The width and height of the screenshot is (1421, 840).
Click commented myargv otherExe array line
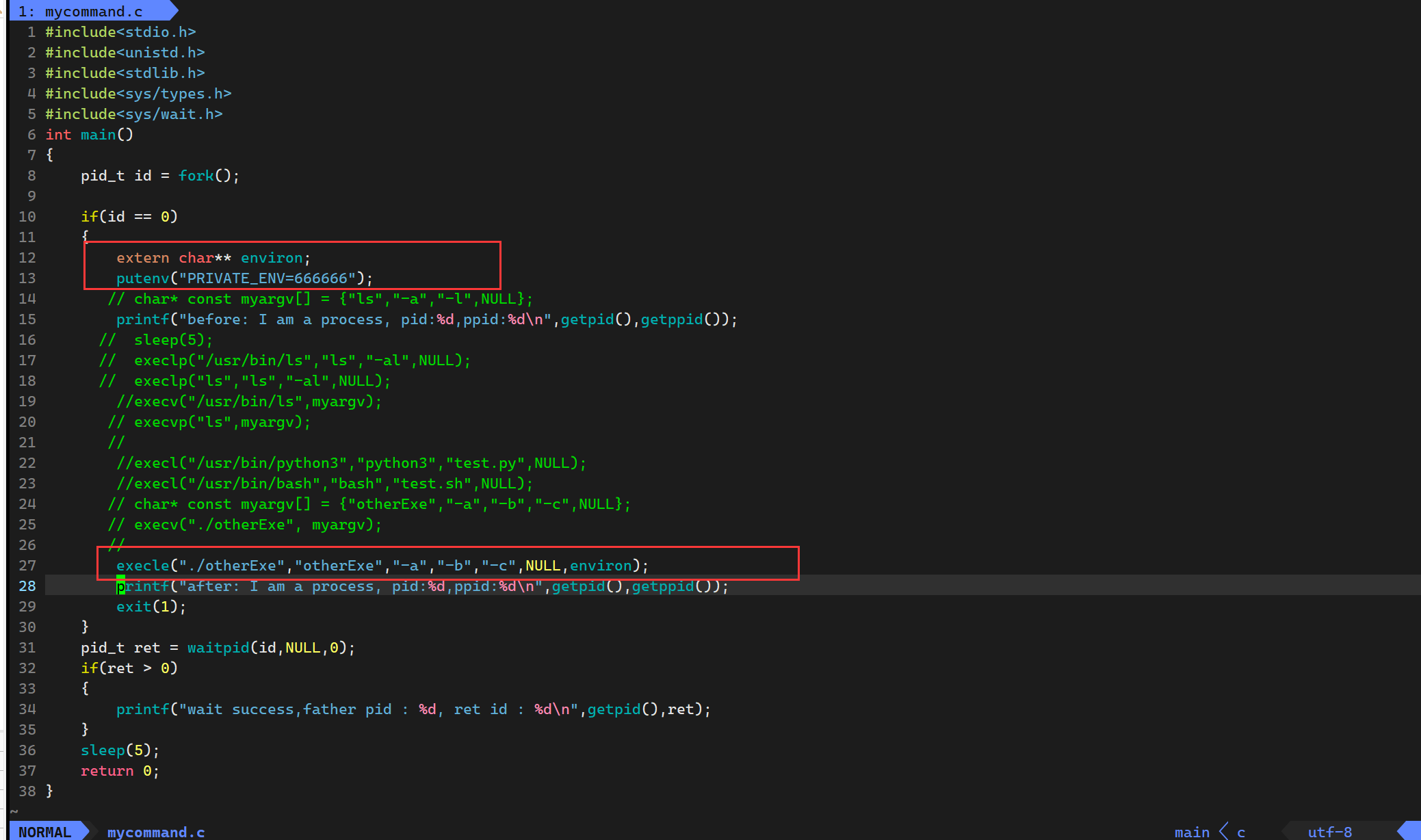tap(369, 504)
